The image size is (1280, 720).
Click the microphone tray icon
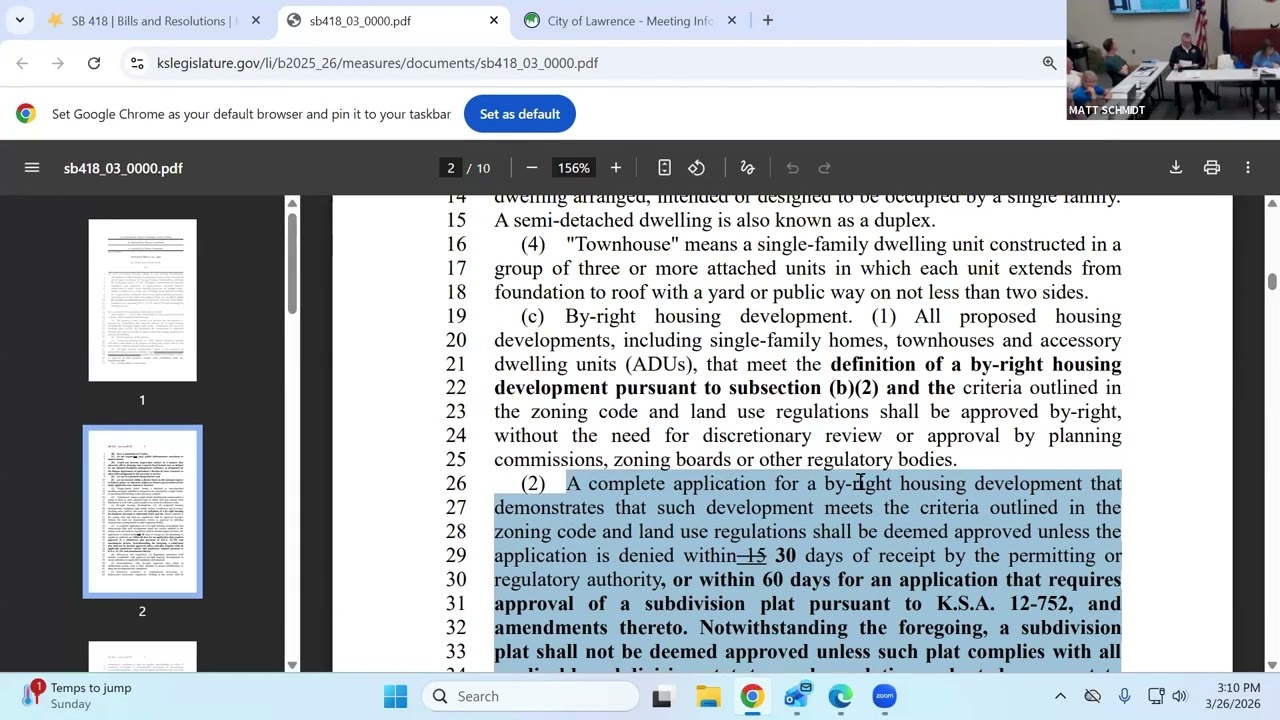point(1125,696)
